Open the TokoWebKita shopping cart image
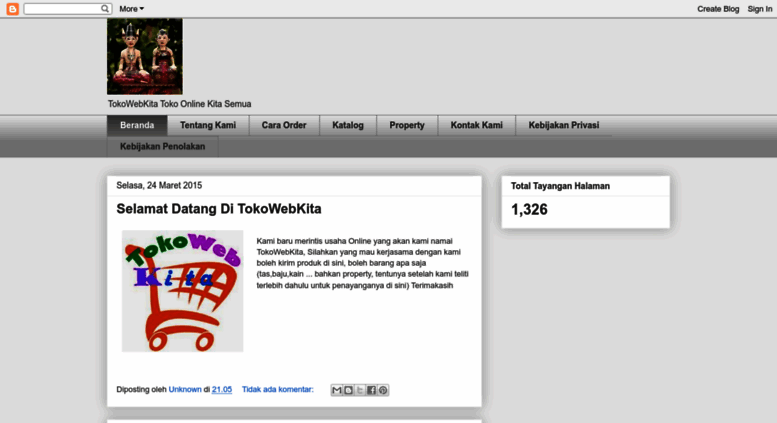Image resolution: width=777 pixels, height=423 pixels. 182,291
